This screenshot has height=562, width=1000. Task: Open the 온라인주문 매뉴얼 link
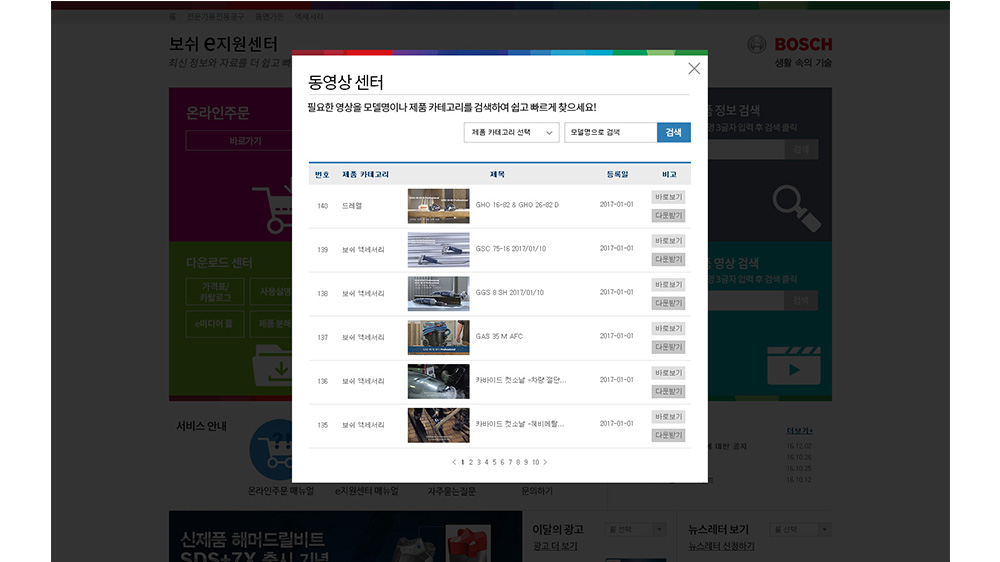point(281,491)
